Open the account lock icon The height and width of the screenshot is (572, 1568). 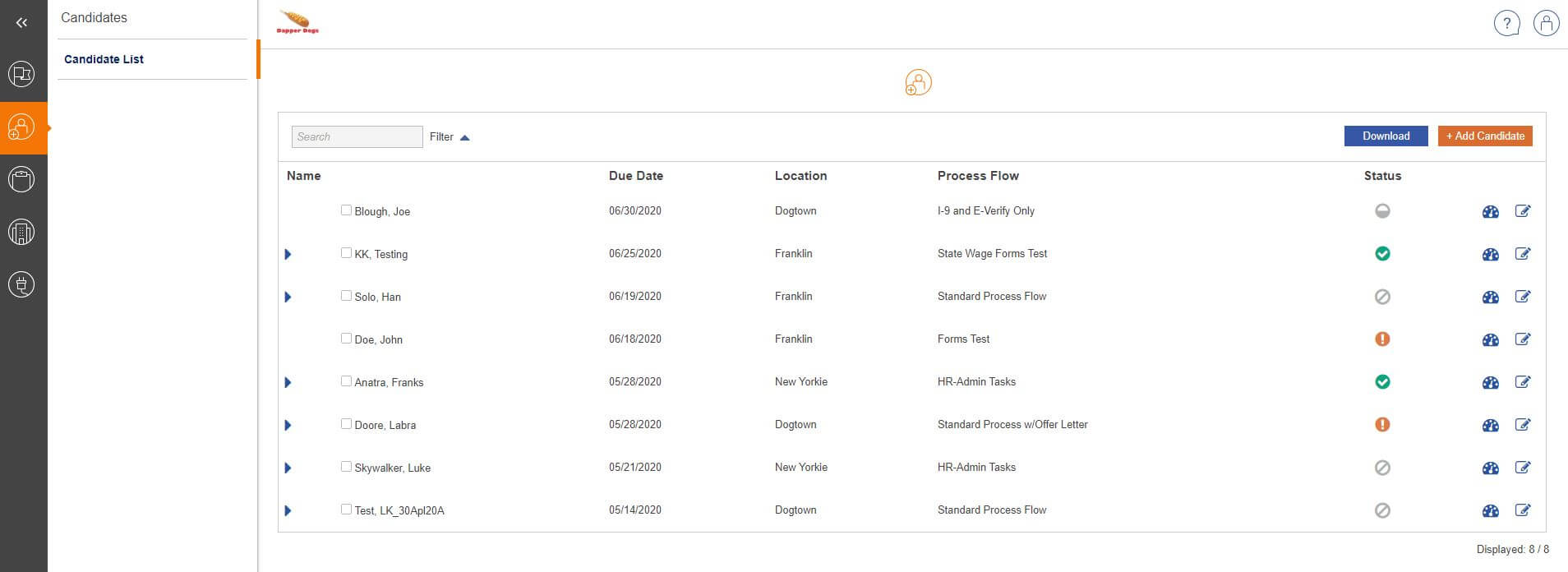point(1546,24)
